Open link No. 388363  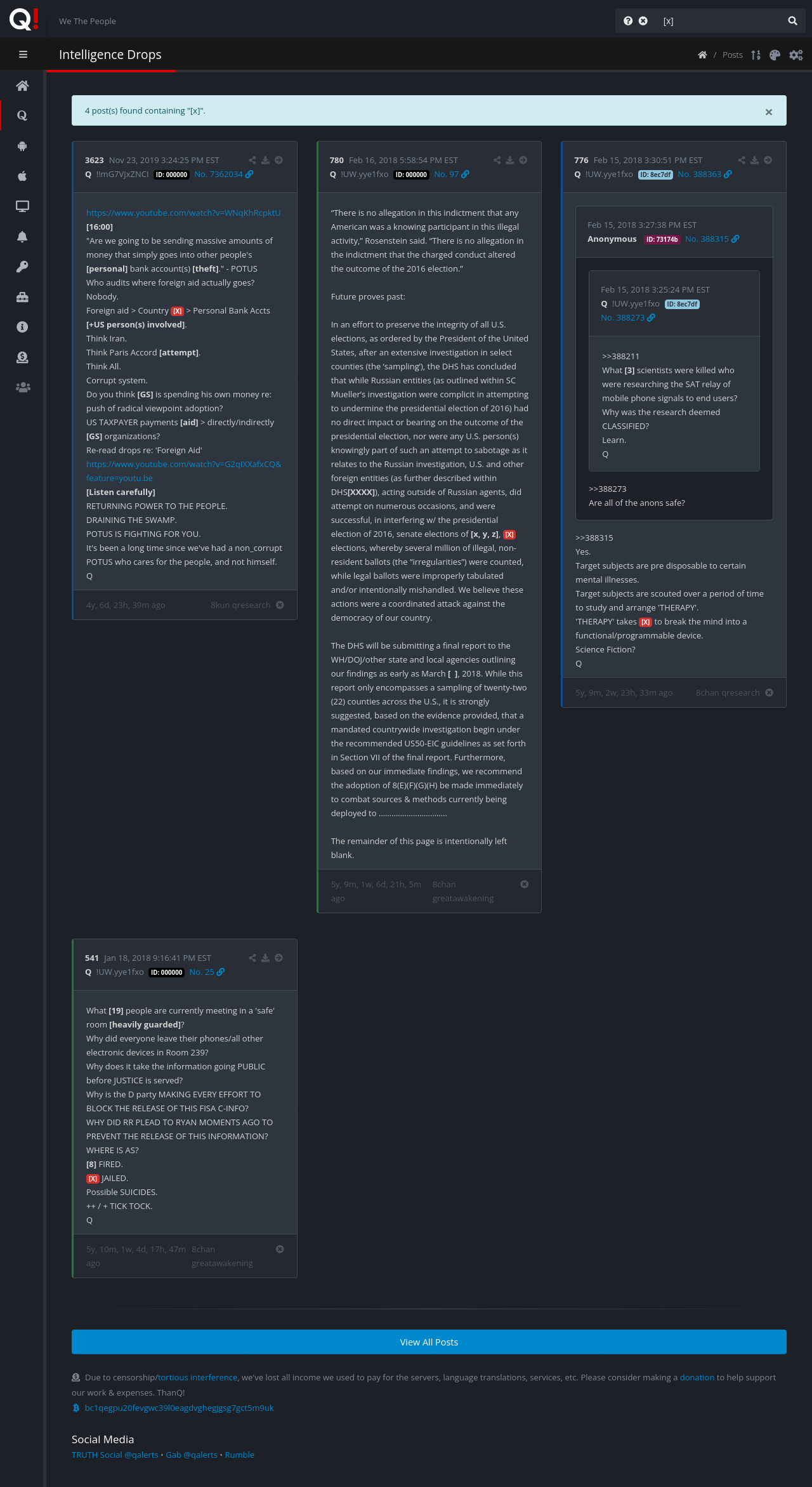pyautogui.click(x=704, y=175)
